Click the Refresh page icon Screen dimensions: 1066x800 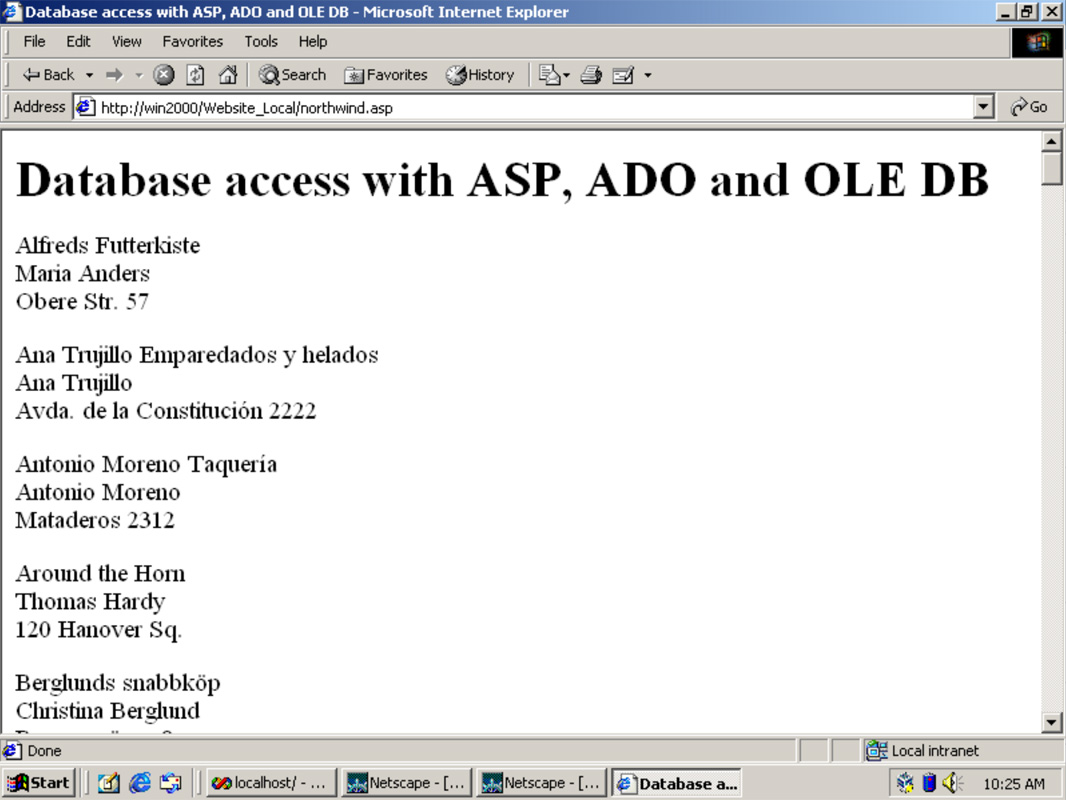[196, 75]
